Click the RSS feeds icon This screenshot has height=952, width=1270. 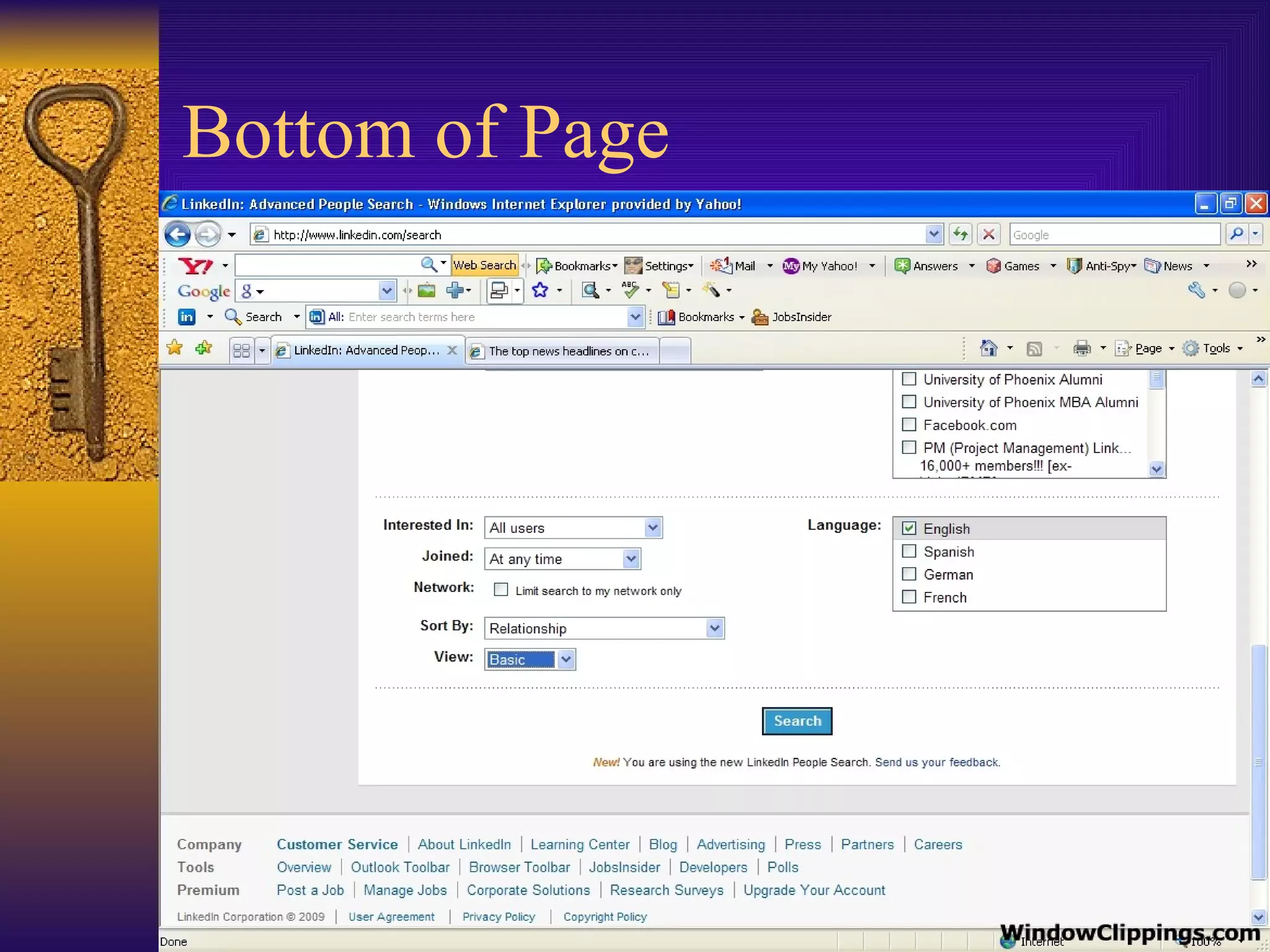click(x=1034, y=349)
